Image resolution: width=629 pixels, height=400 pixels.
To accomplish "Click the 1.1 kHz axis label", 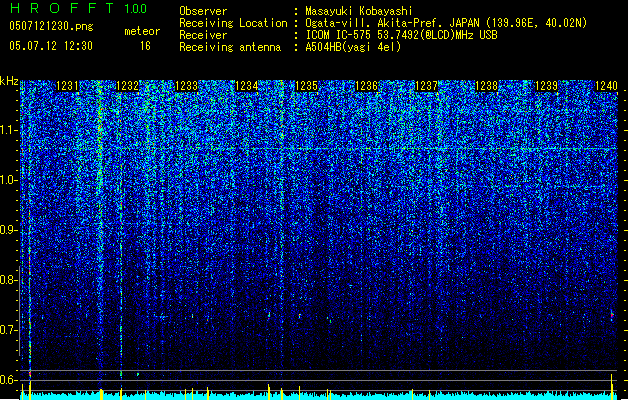I will tap(9, 130).
